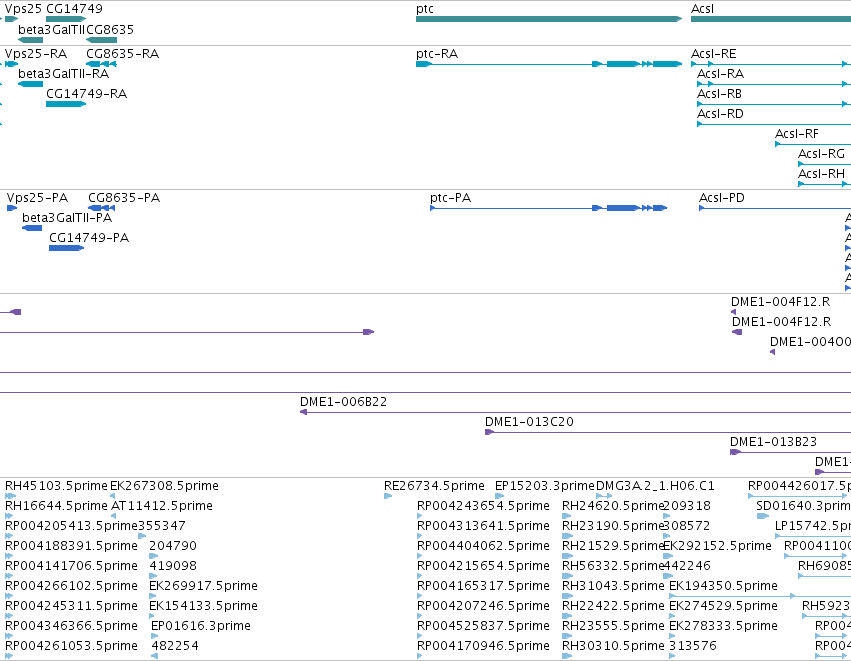Open the Acsl-RD transcript label
Viewport: 851px width, 661px height.
720,114
